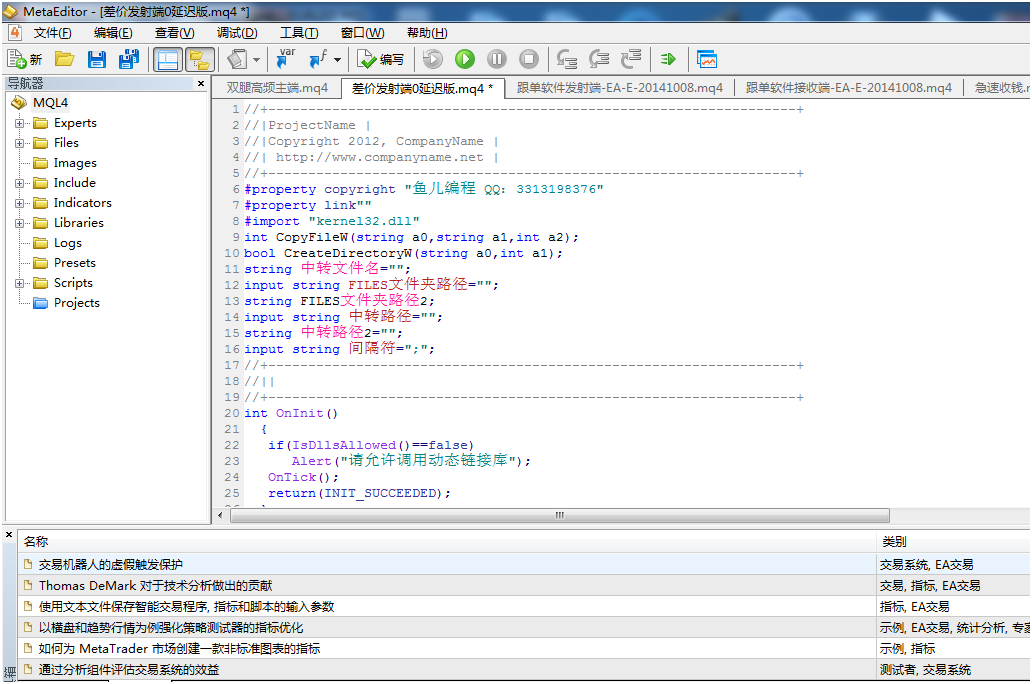Select the Projects folder
1032x684 pixels.
click(x=76, y=303)
